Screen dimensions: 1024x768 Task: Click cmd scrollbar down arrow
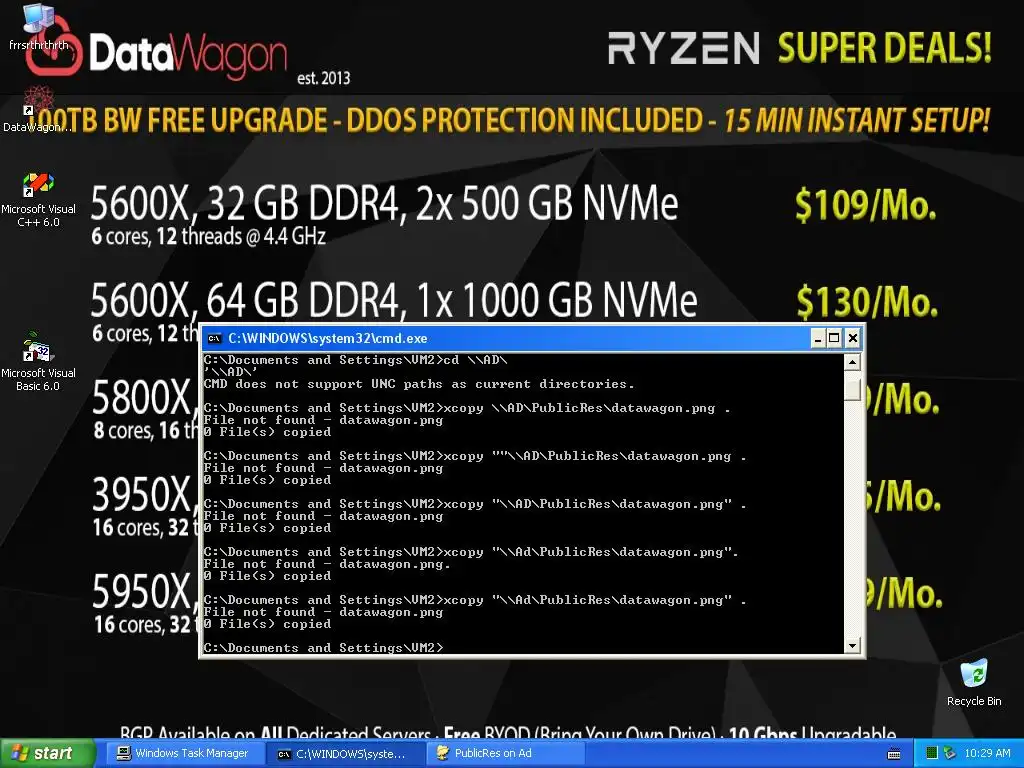click(x=852, y=645)
